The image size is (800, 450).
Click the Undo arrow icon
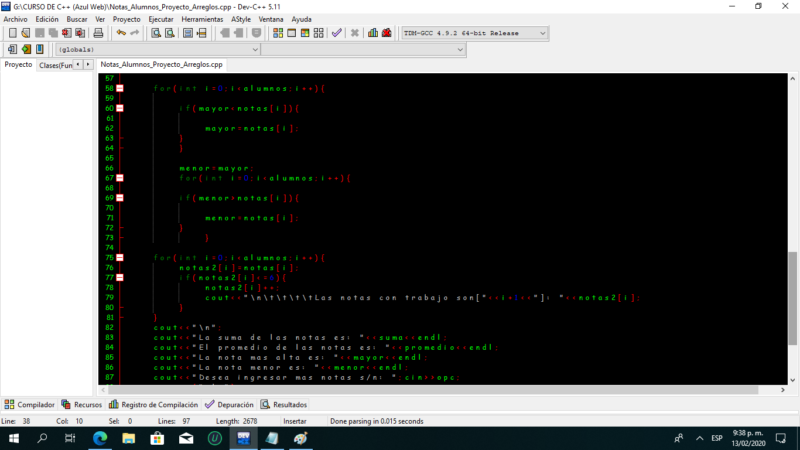[120, 33]
